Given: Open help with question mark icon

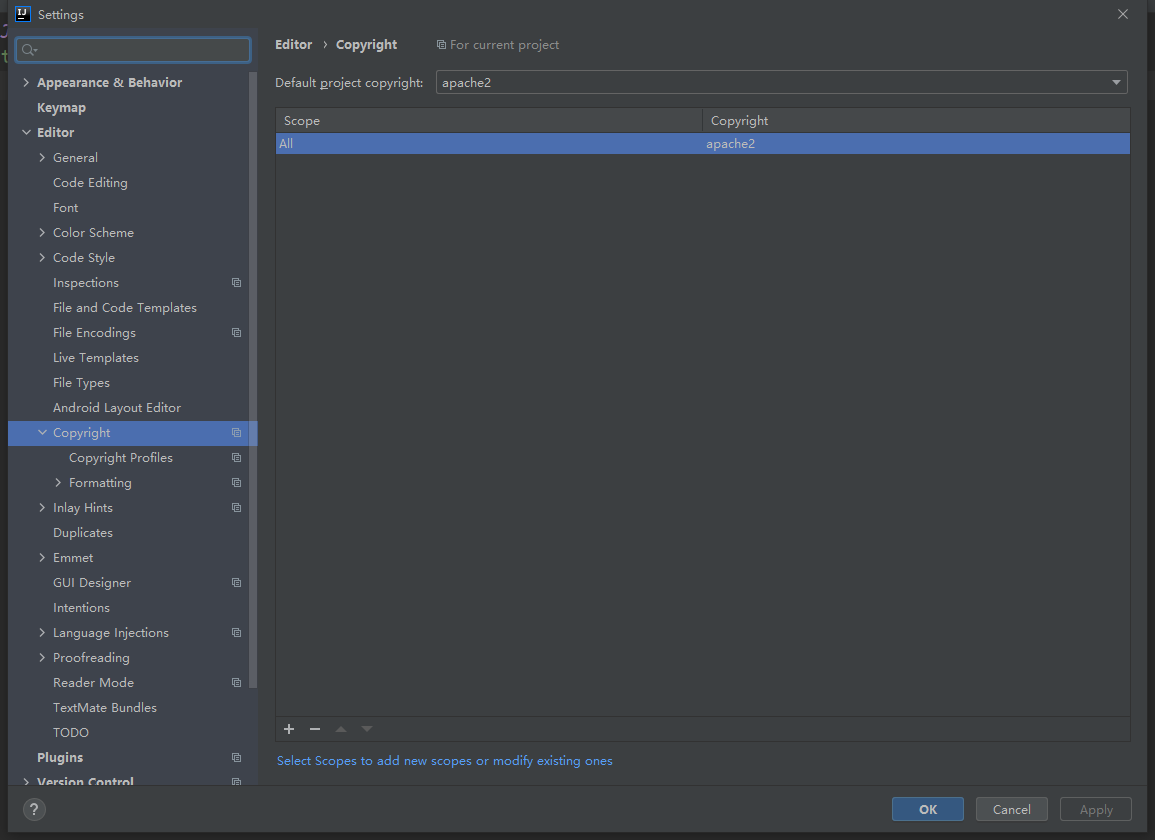Looking at the screenshot, I should (x=34, y=809).
